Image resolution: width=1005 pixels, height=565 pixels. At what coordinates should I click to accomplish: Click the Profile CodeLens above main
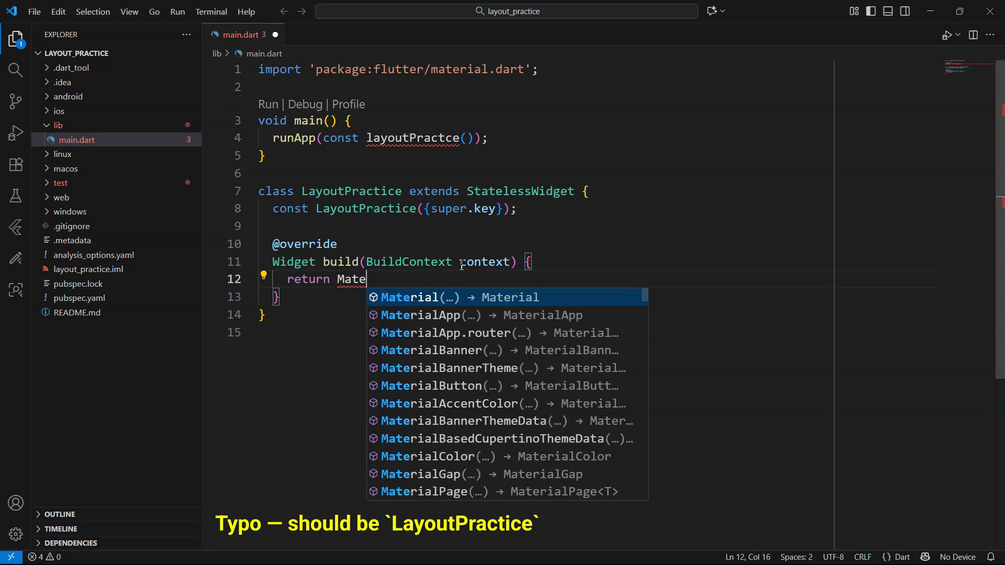pyautogui.click(x=349, y=104)
